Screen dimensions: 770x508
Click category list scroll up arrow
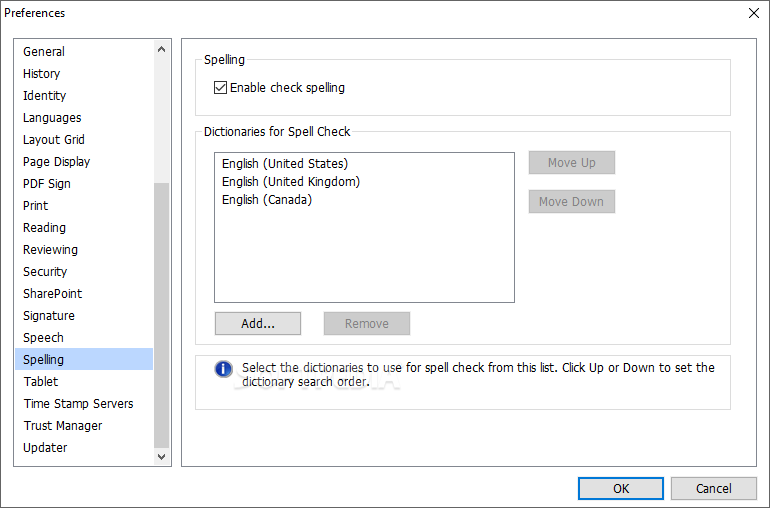tap(162, 49)
